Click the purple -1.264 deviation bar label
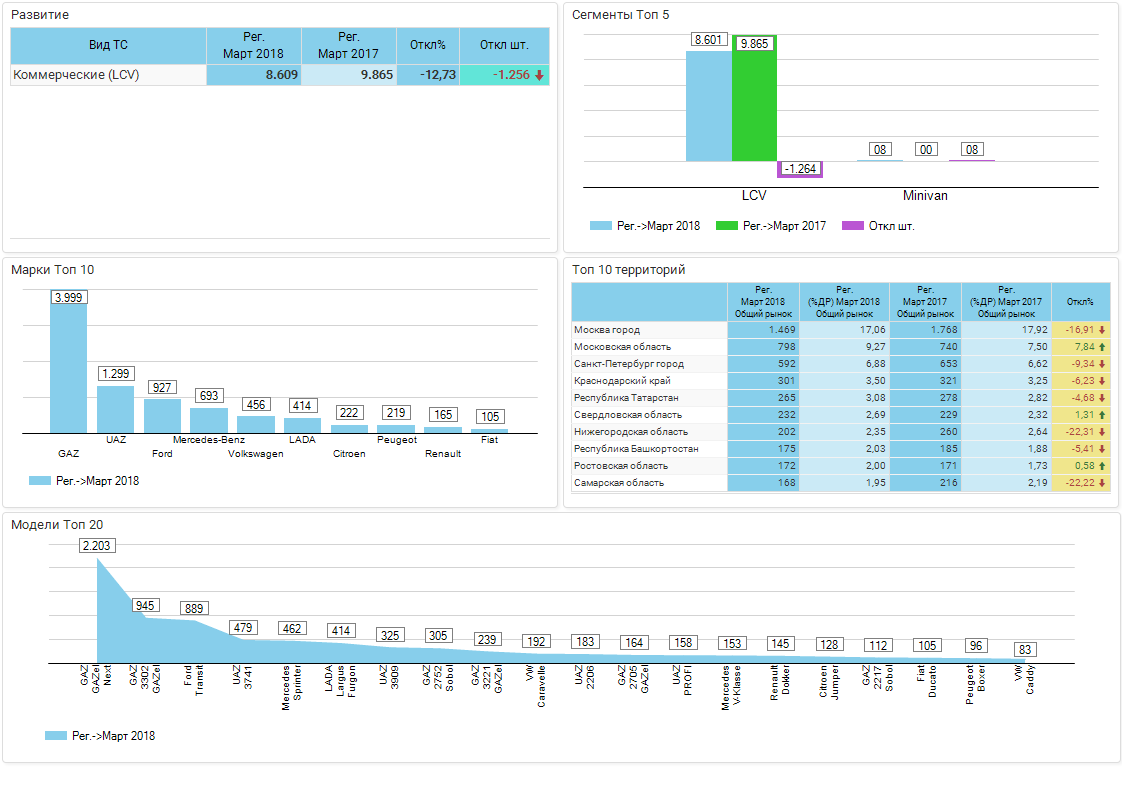 pos(800,169)
